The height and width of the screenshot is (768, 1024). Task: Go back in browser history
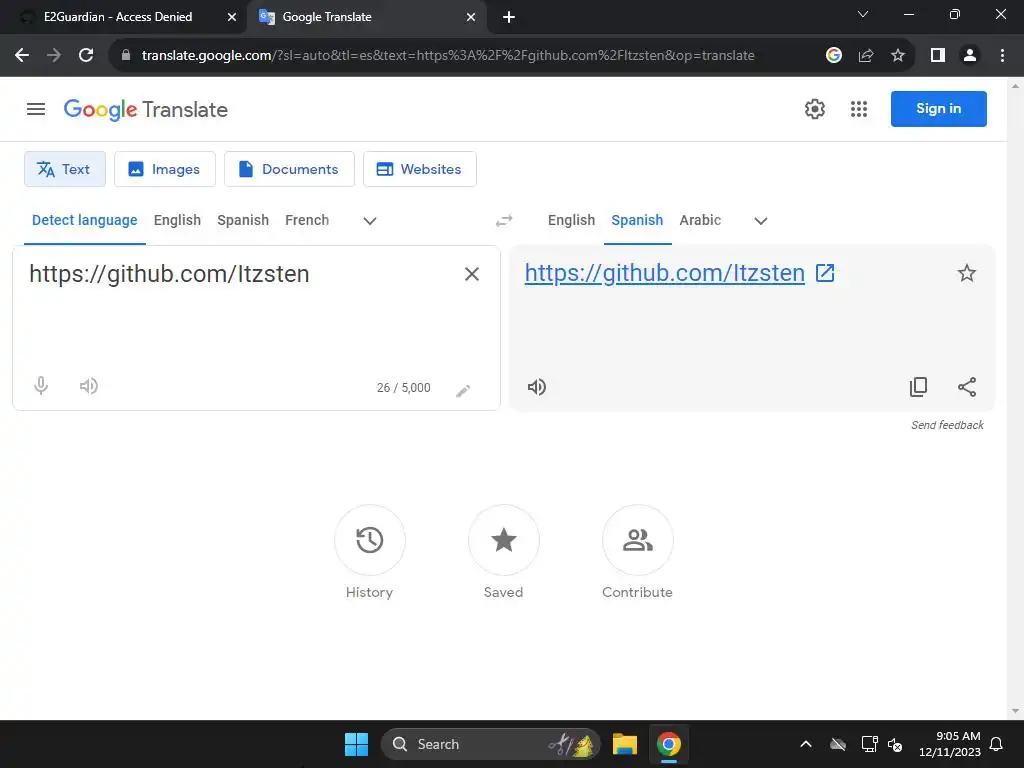click(x=22, y=56)
